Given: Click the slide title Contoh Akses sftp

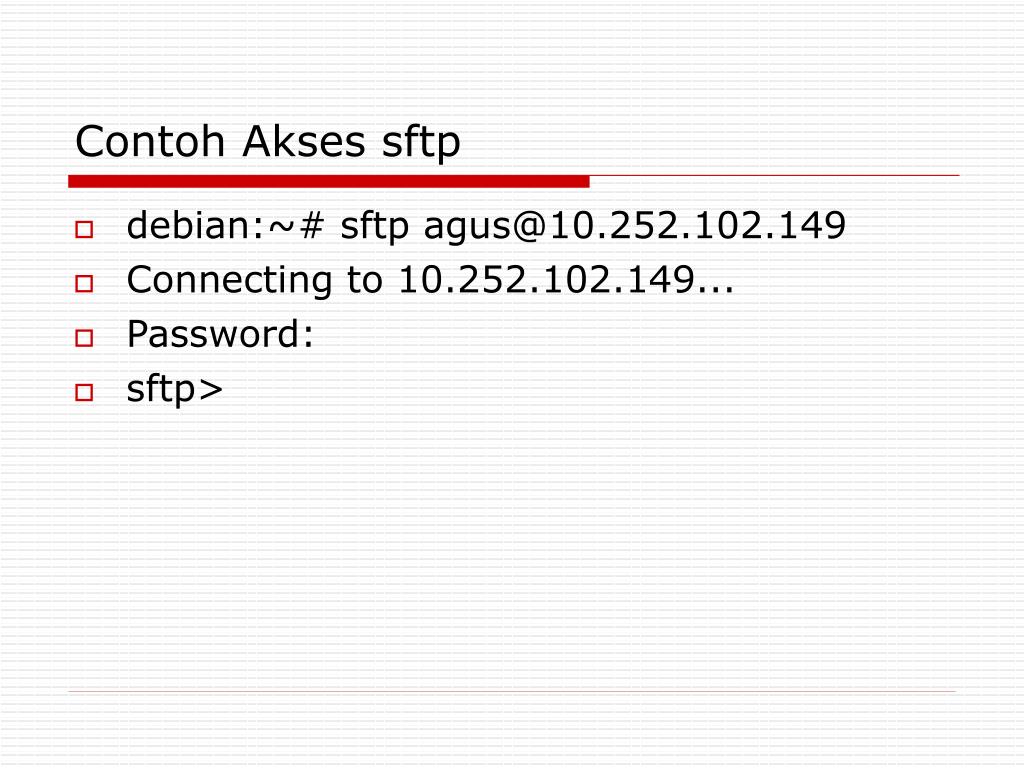Looking at the screenshot, I should click(268, 142).
